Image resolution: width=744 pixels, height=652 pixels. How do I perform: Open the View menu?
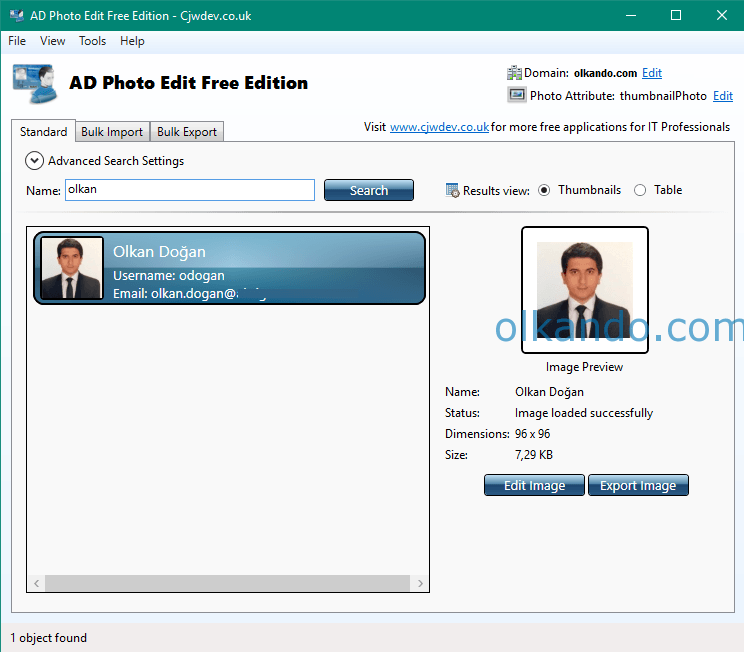click(x=52, y=41)
